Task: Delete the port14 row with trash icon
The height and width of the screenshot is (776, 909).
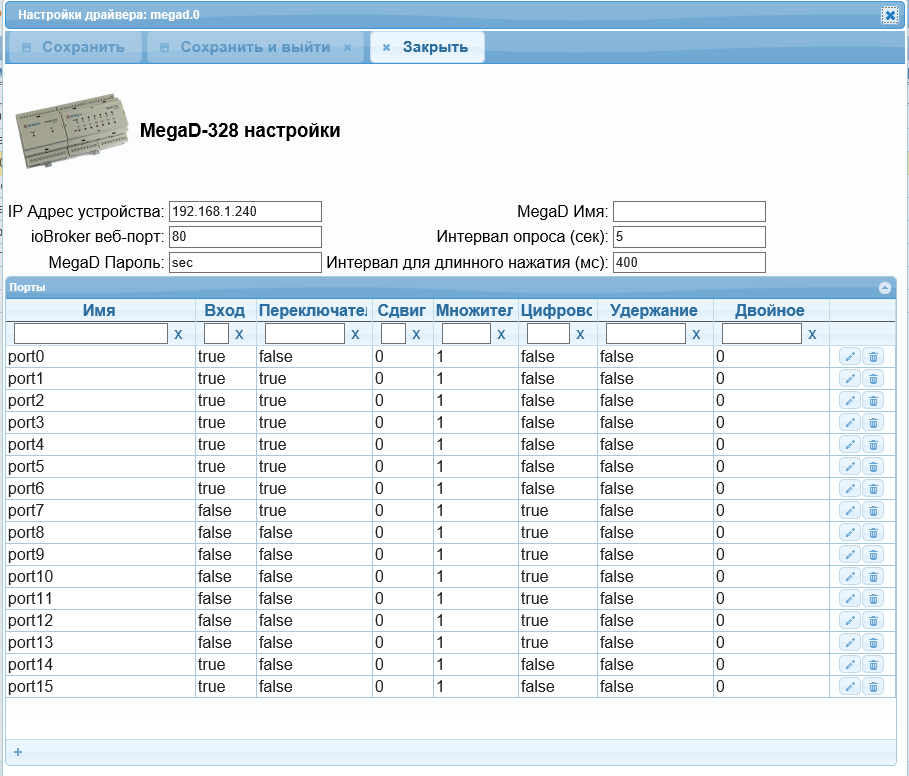Action: [x=873, y=665]
